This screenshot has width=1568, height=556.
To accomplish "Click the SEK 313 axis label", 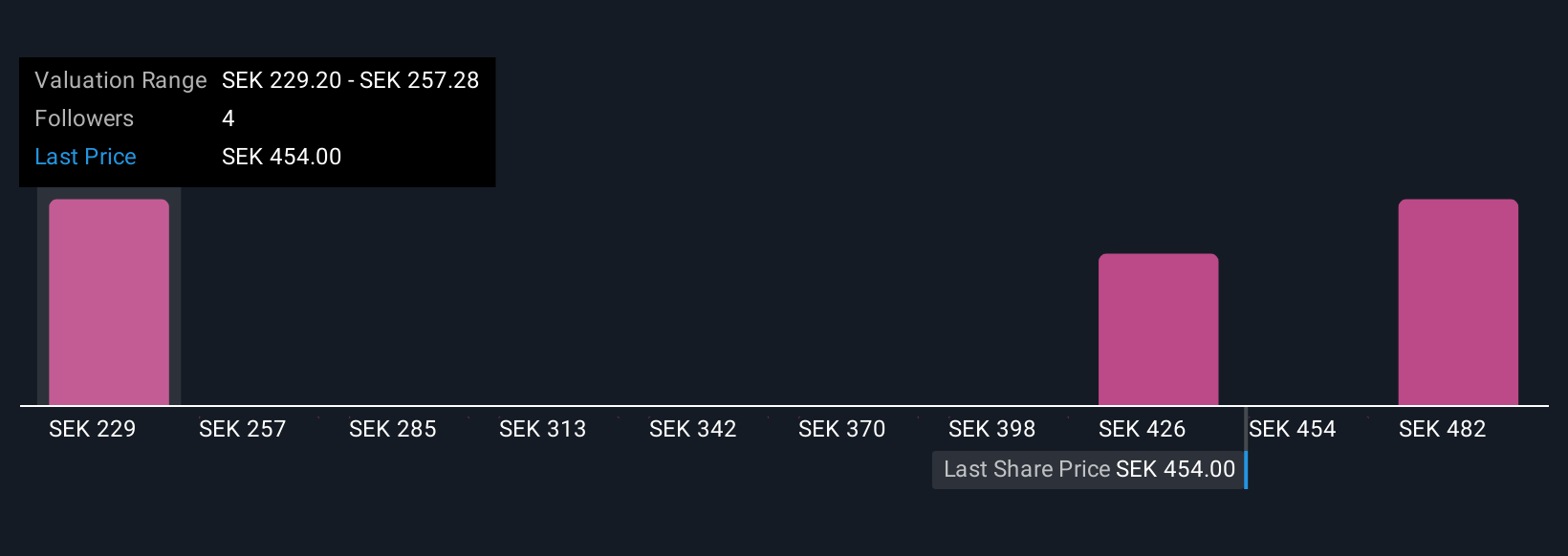I will pyautogui.click(x=543, y=429).
